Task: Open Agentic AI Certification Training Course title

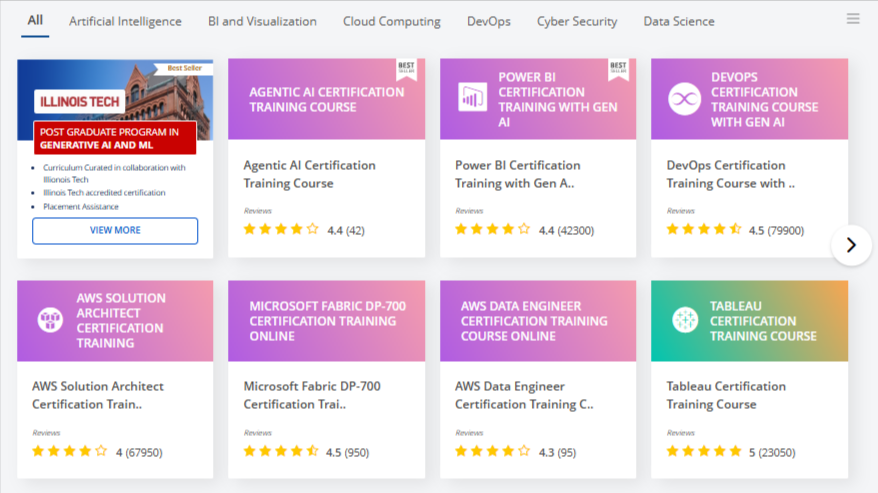Action: [x=309, y=174]
